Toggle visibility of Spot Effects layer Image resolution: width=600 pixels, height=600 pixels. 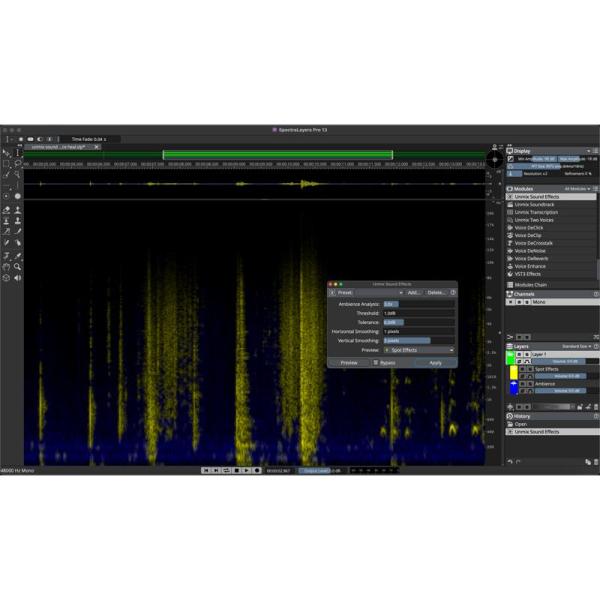click(522, 369)
